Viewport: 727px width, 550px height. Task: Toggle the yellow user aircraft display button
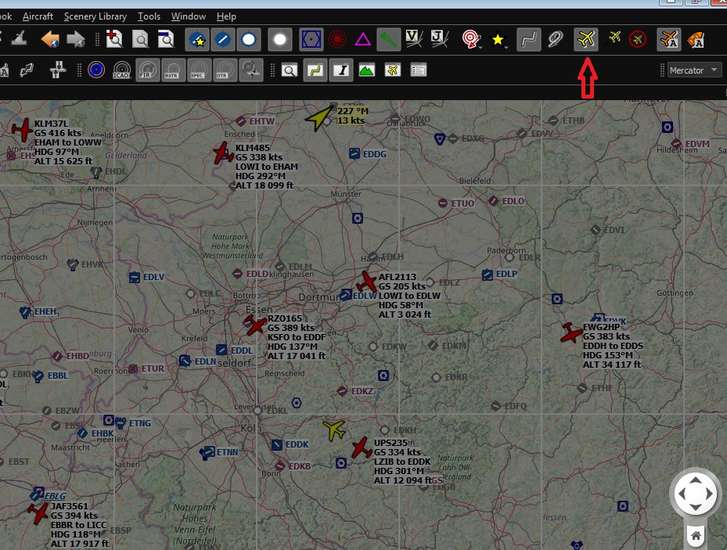(587, 39)
